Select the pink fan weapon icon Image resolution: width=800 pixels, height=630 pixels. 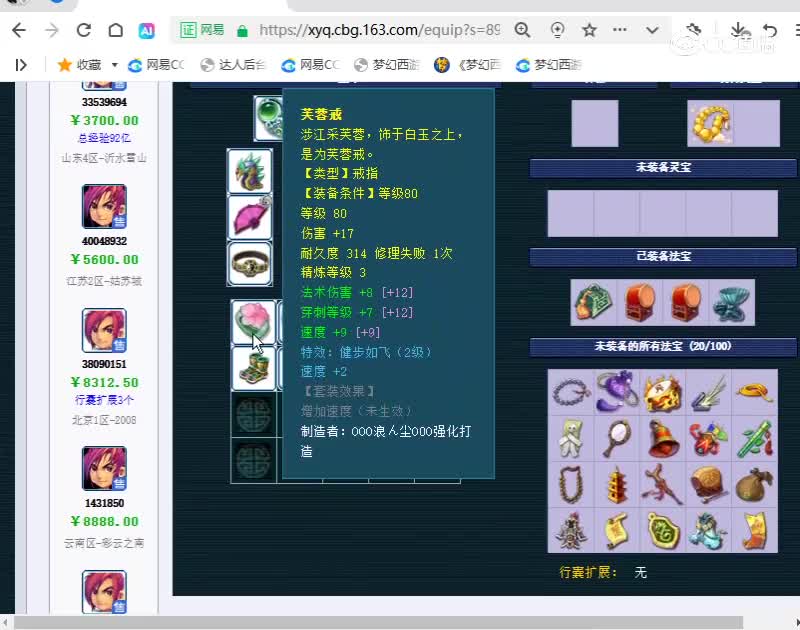click(249, 217)
